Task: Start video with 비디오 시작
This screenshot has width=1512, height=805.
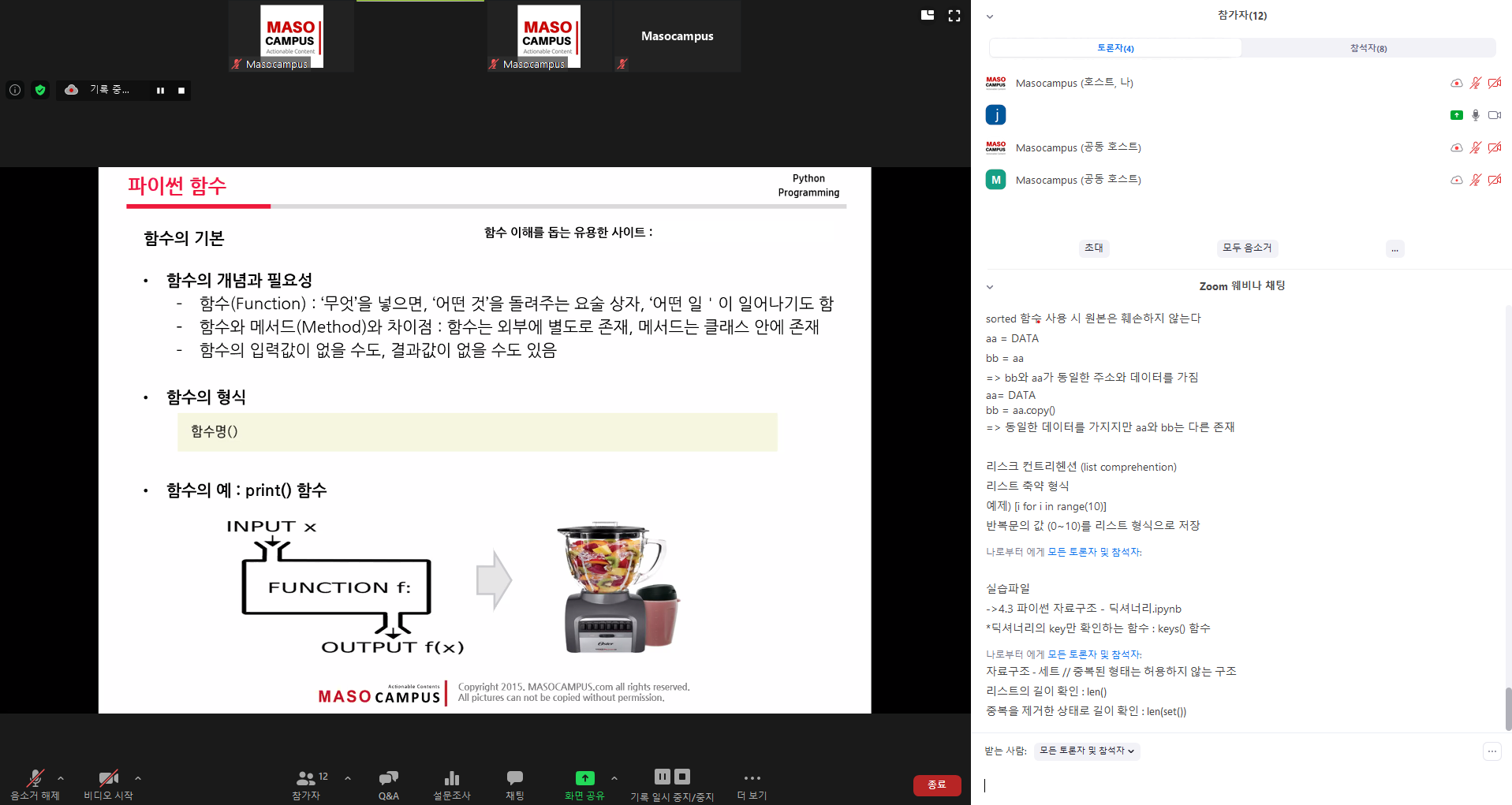Action: click(108, 778)
